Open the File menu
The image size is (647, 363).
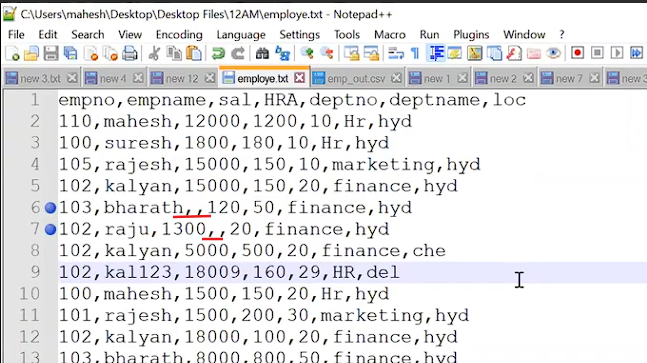(16, 35)
